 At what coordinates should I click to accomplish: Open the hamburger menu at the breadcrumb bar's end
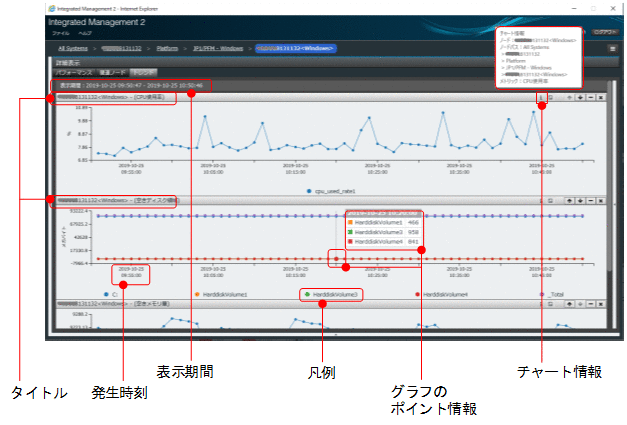(612, 49)
